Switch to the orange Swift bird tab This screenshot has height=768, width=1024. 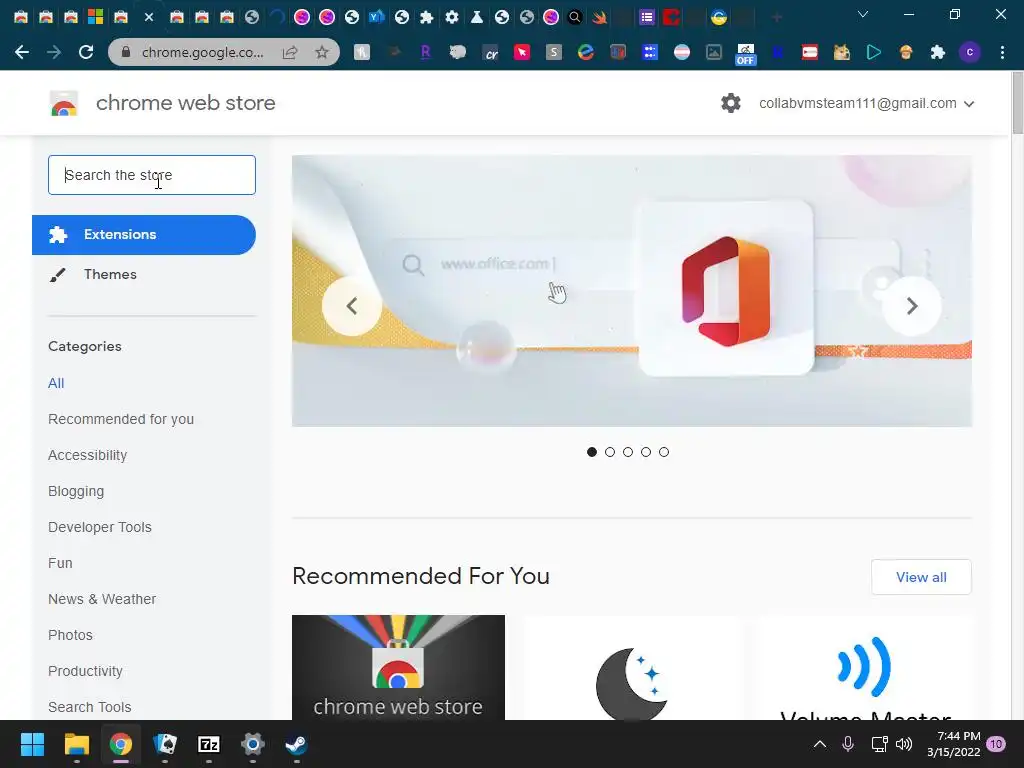click(x=599, y=17)
